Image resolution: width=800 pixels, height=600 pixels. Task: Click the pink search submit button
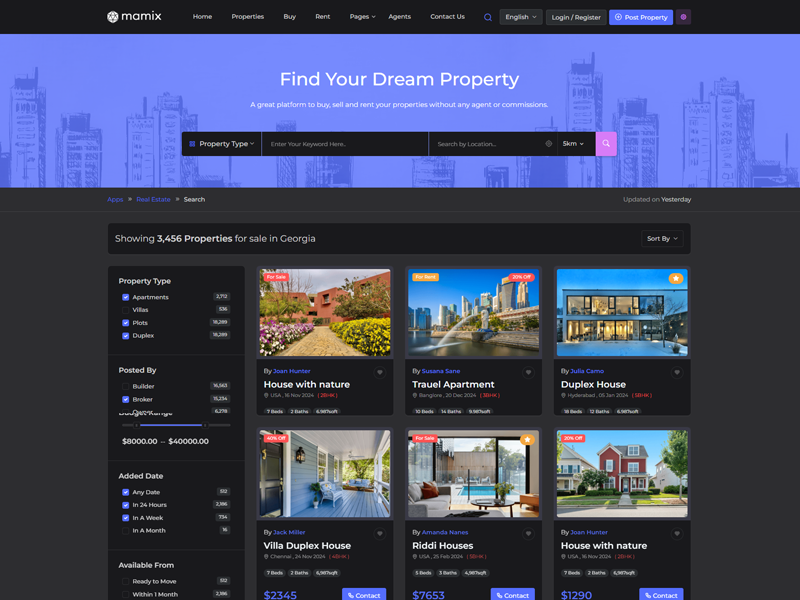(606, 144)
